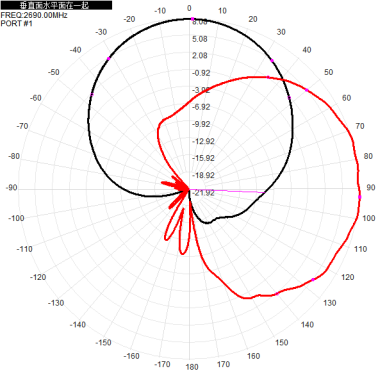Click the -80 degree angle label
This screenshot has height=378, width=378.
pos(14,156)
